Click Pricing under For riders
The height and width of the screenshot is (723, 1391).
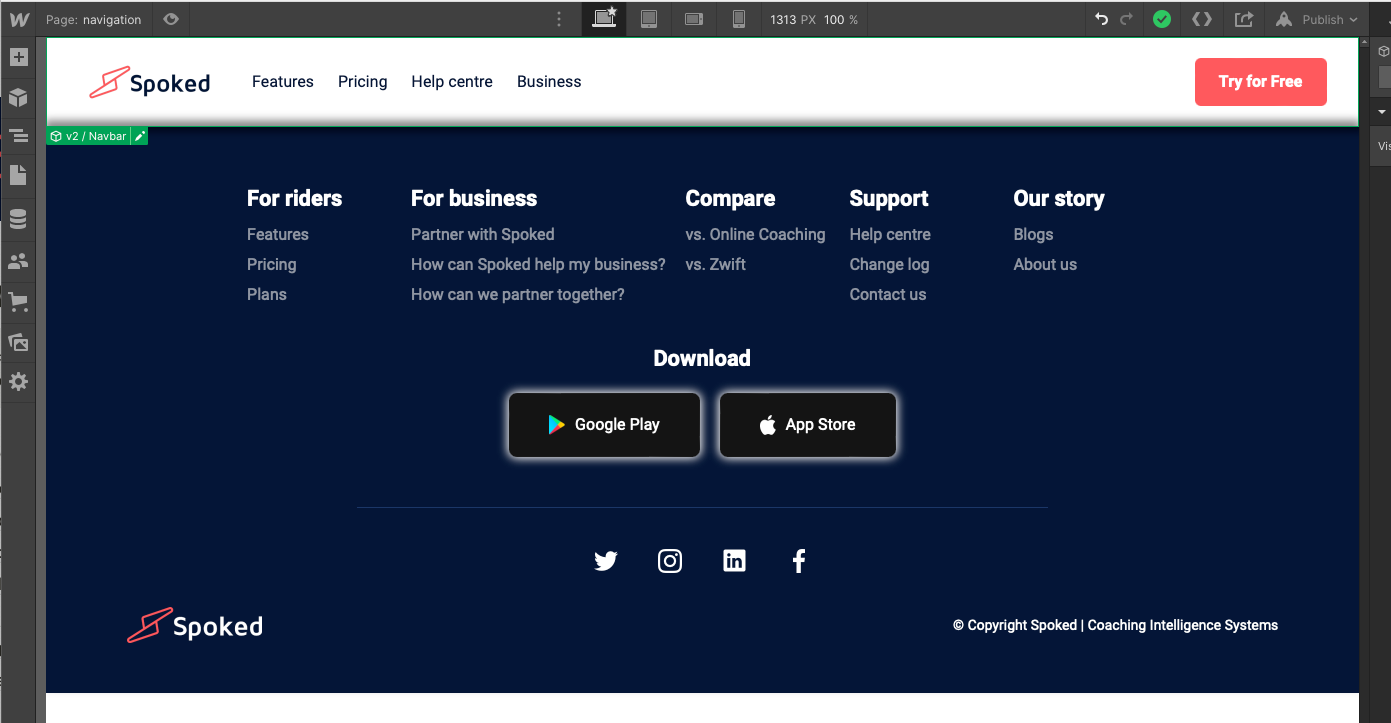272,264
